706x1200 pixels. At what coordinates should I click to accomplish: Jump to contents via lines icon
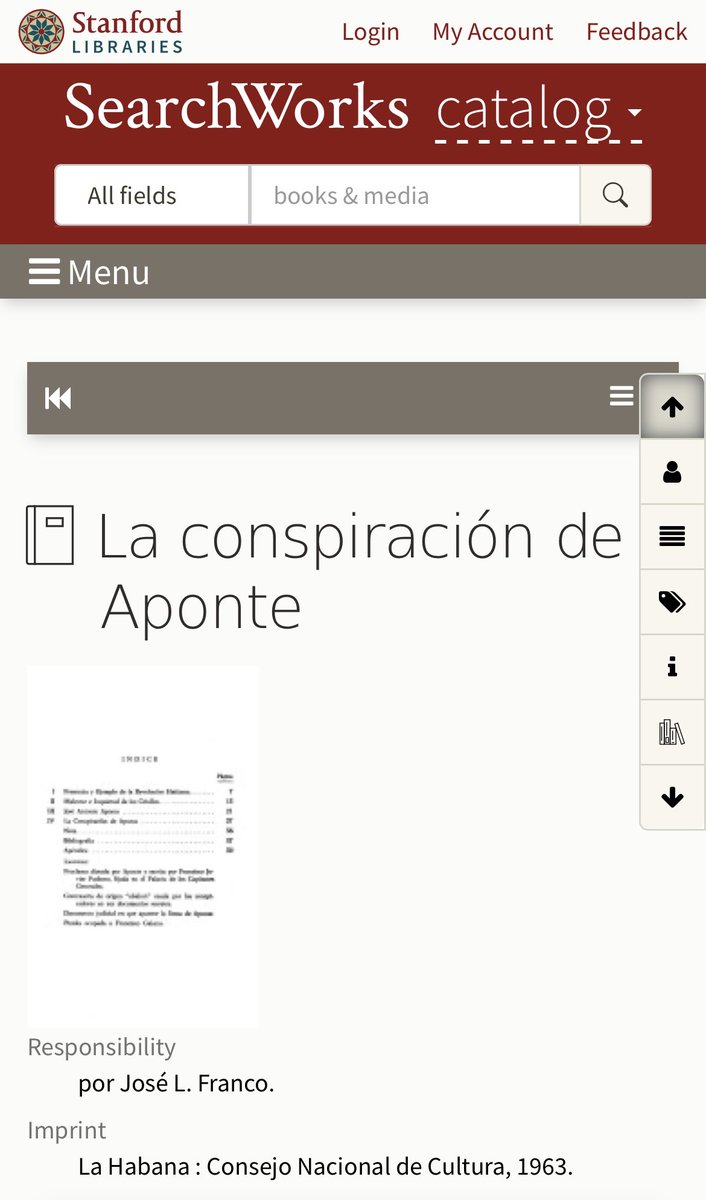(x=672, y=537)
